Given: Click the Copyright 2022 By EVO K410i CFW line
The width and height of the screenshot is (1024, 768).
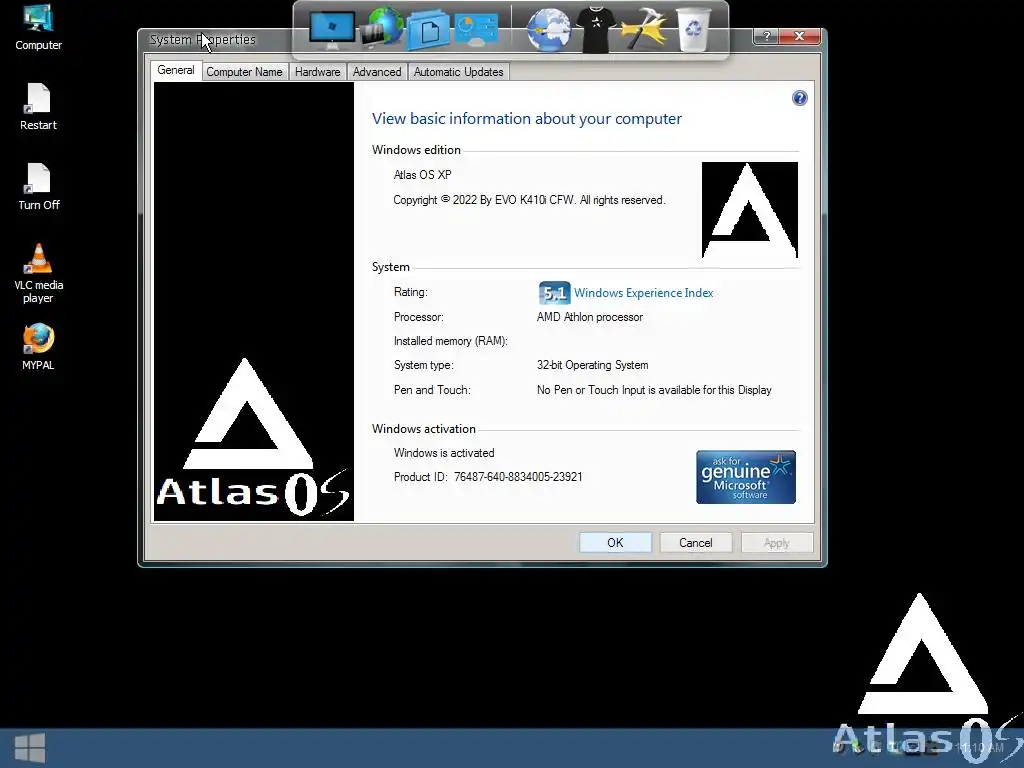Looking at the screenshot, I should tap(529, 200).
